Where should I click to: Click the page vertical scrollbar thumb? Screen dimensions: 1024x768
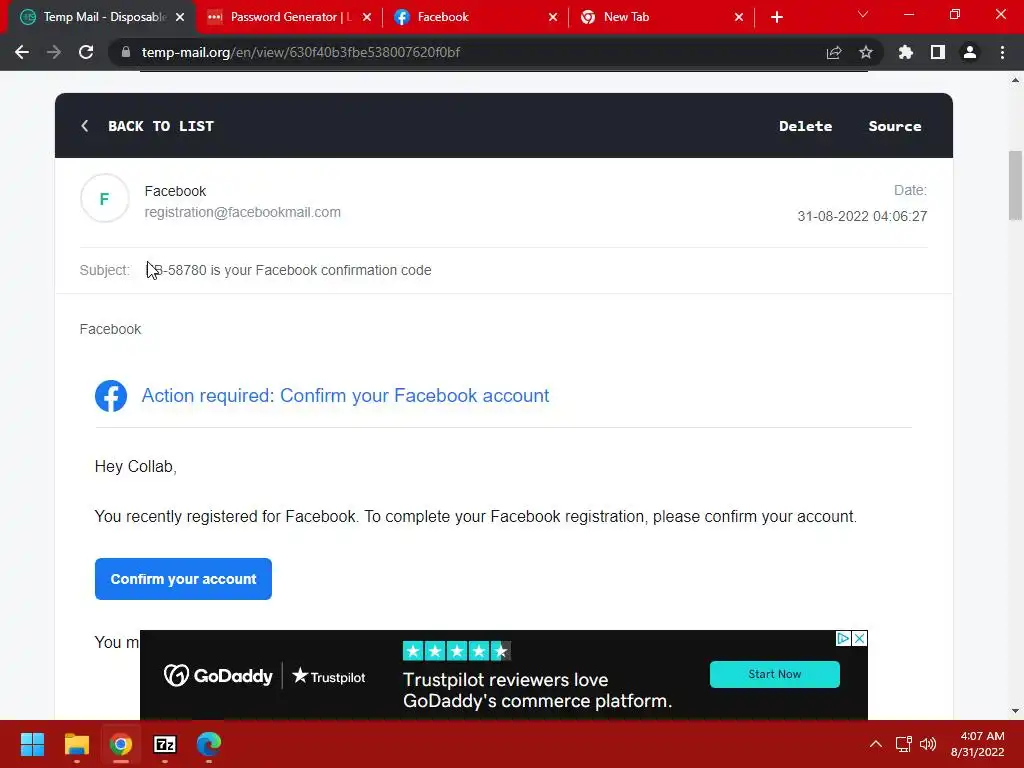(x=1015, y=186)
